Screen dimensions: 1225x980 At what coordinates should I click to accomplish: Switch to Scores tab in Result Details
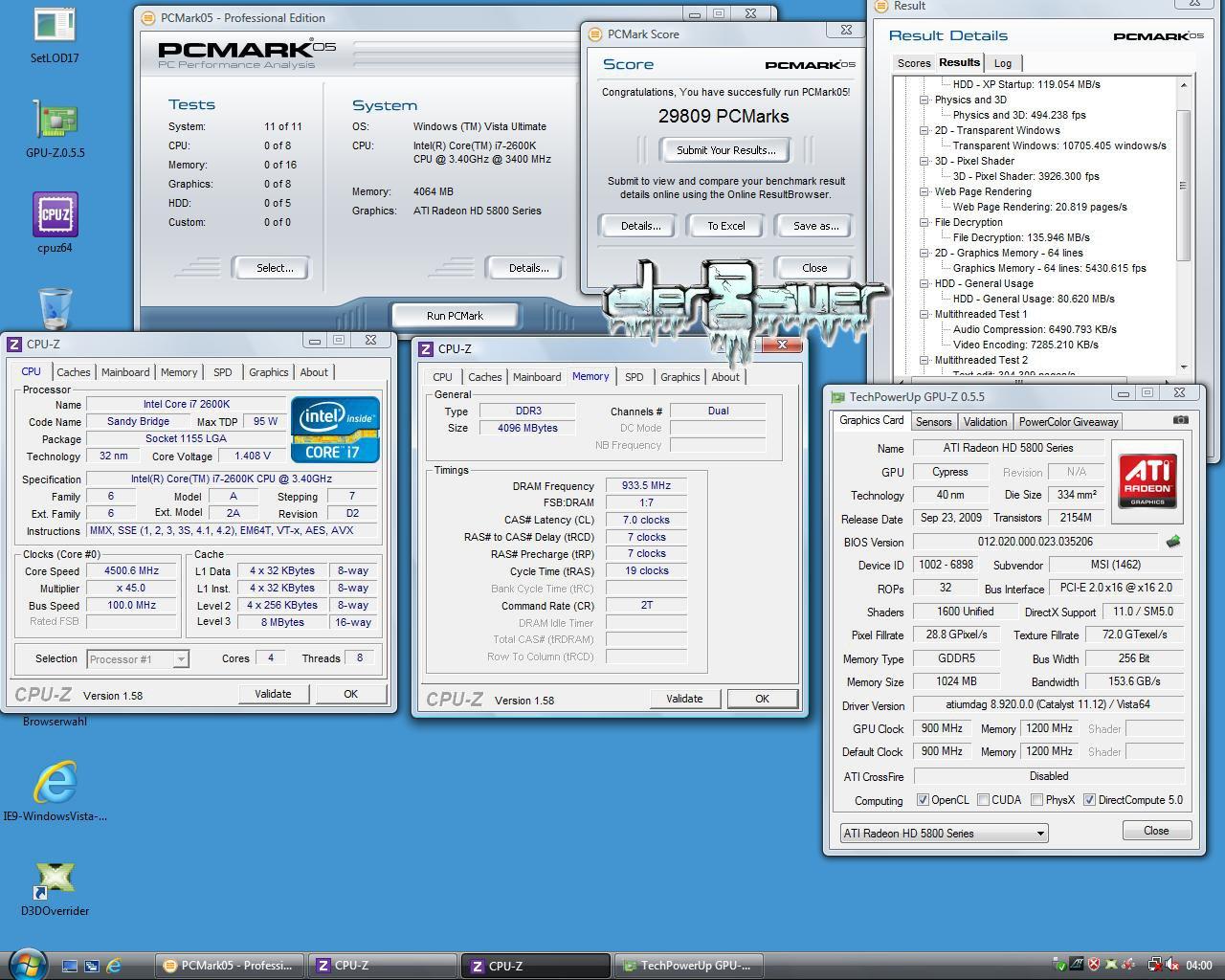[913, 63]
